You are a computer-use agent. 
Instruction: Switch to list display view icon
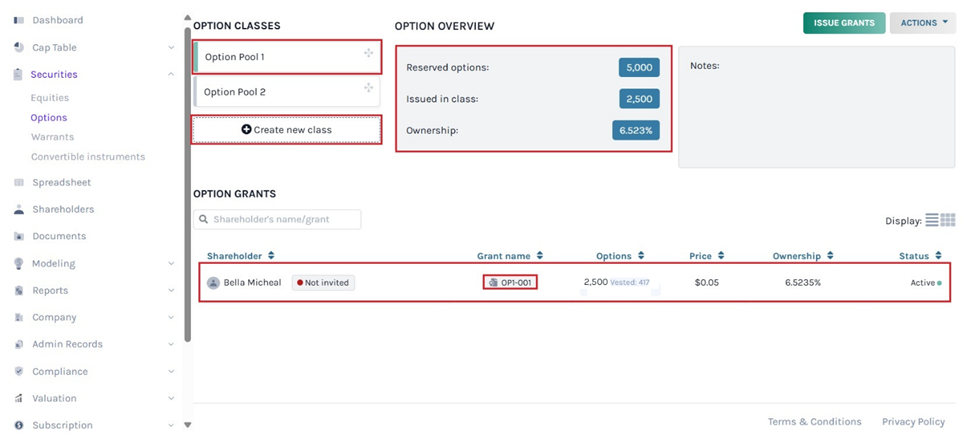click(x=931, y=220)
